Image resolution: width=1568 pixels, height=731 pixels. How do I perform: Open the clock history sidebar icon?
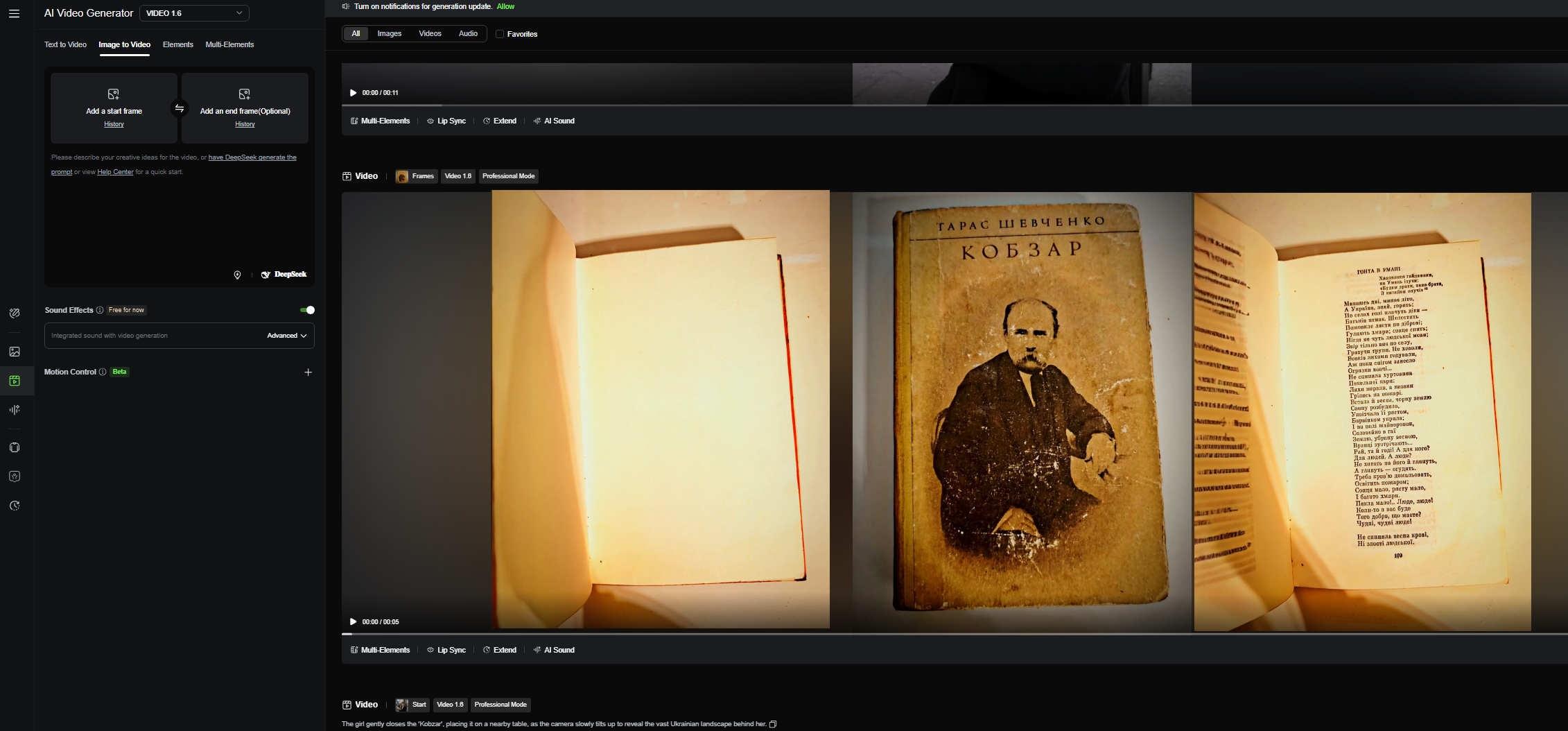click(x=15, y=506)
